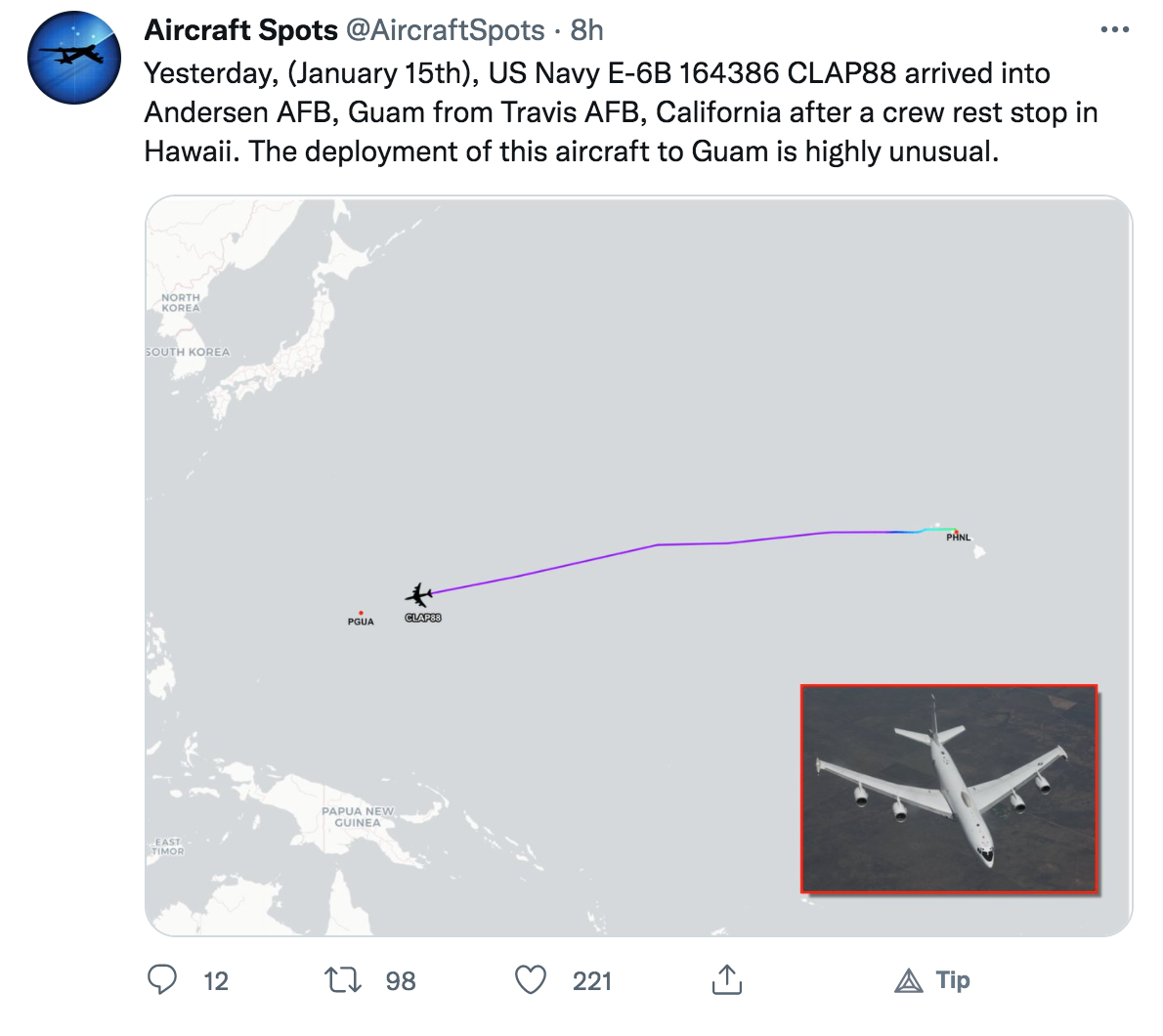Click the Tip triangle icon
Viewport: 1163px width, 1036px height.
pyautogui.click(x=909, y=981)
